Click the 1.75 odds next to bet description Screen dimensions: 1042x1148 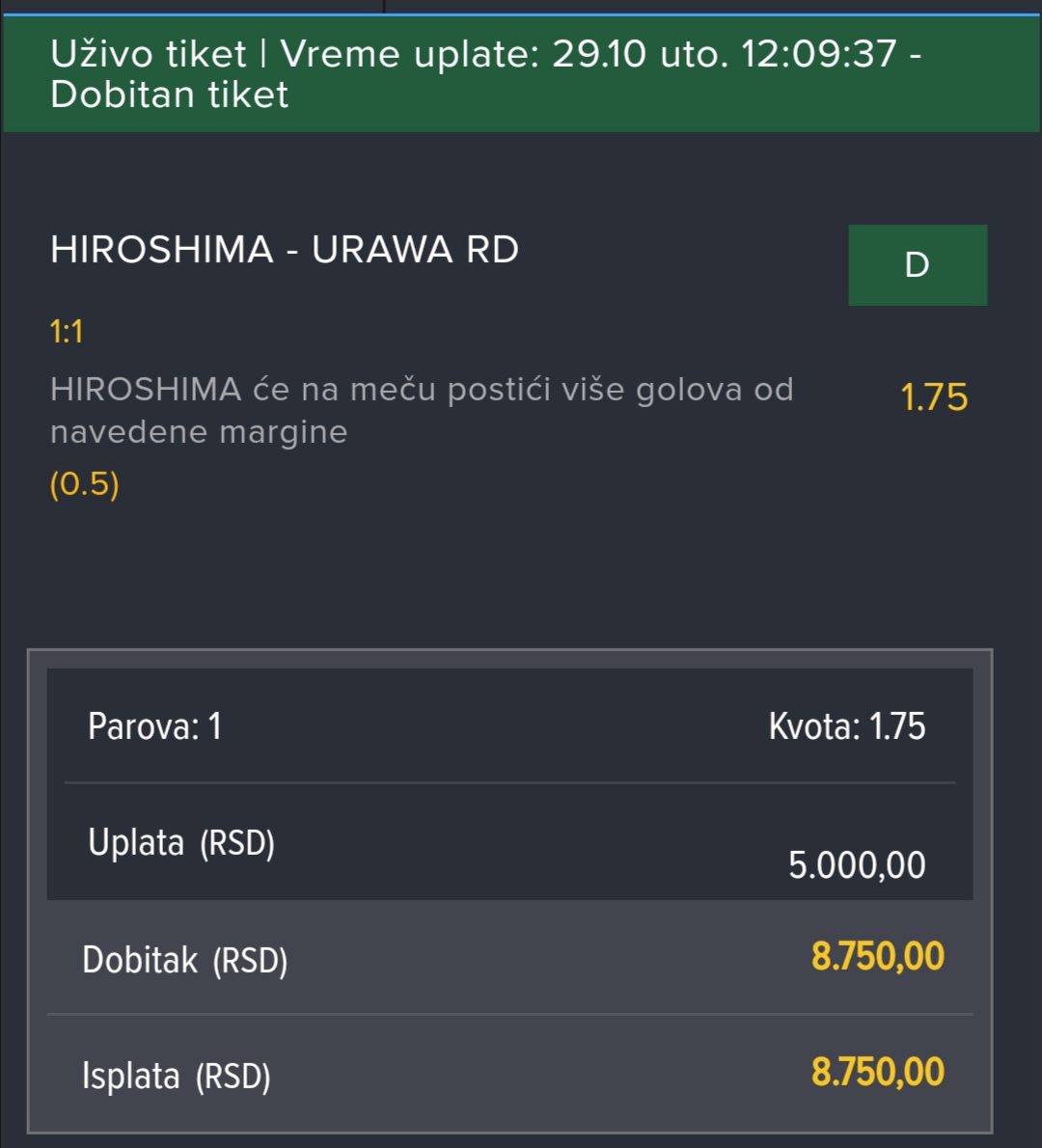tap(934, 397)
